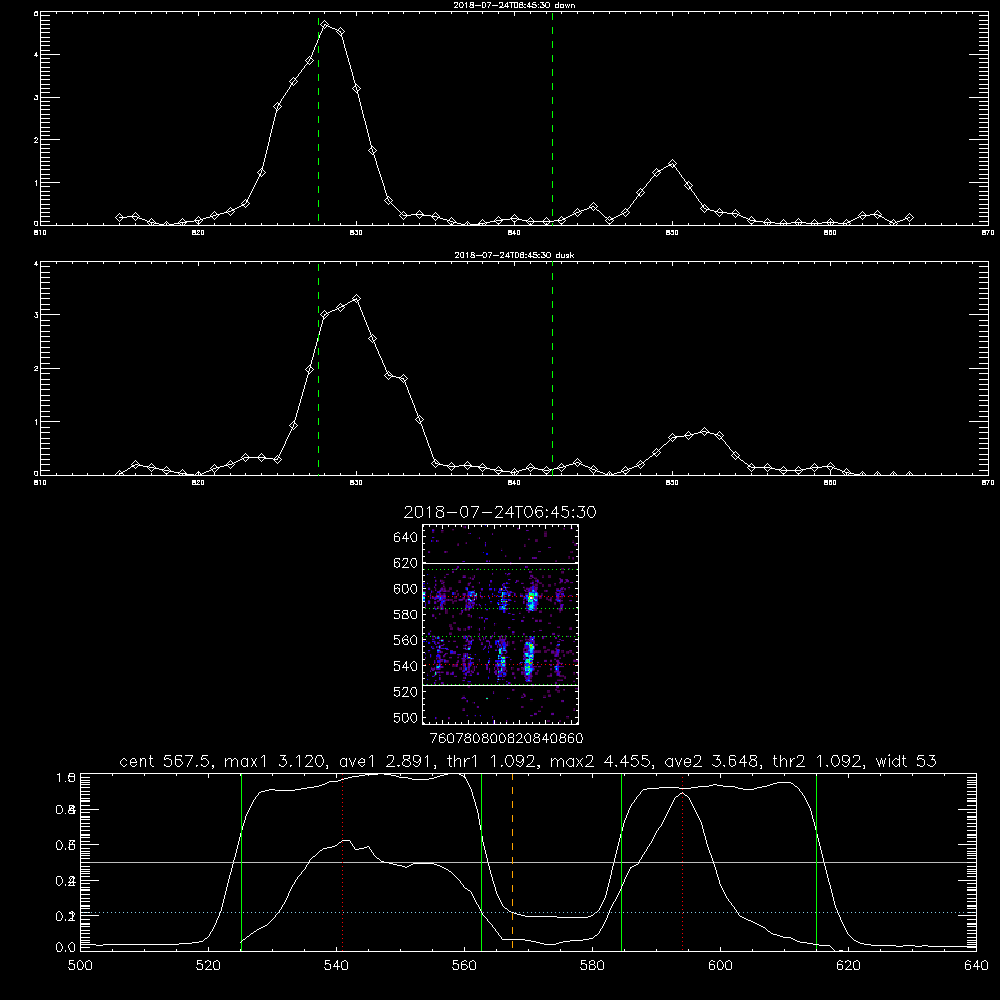Click the '2018-07-24T06:45:30 dawn' plot title

[514, 5]
